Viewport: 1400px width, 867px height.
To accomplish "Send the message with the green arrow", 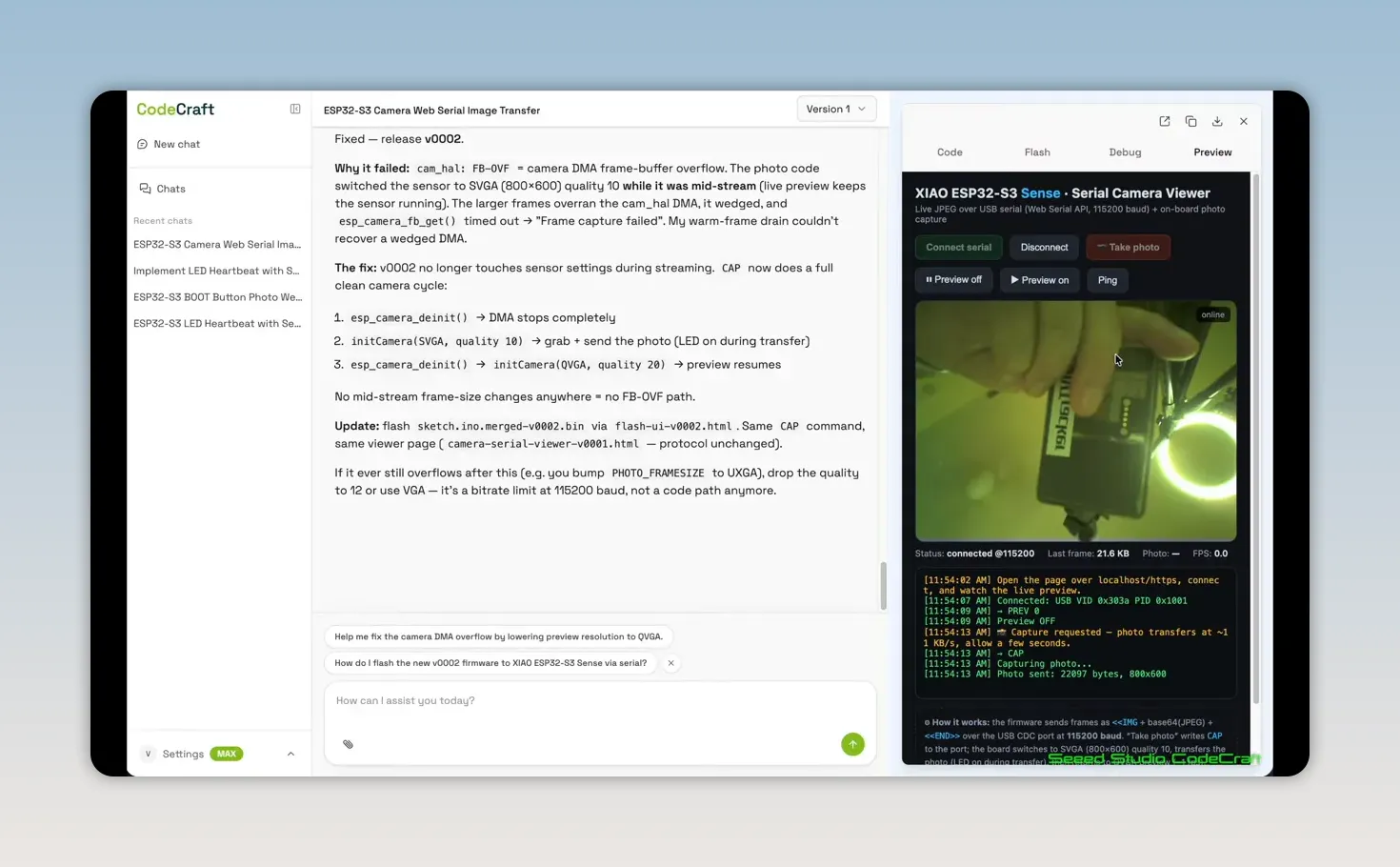I will point(852,744).
